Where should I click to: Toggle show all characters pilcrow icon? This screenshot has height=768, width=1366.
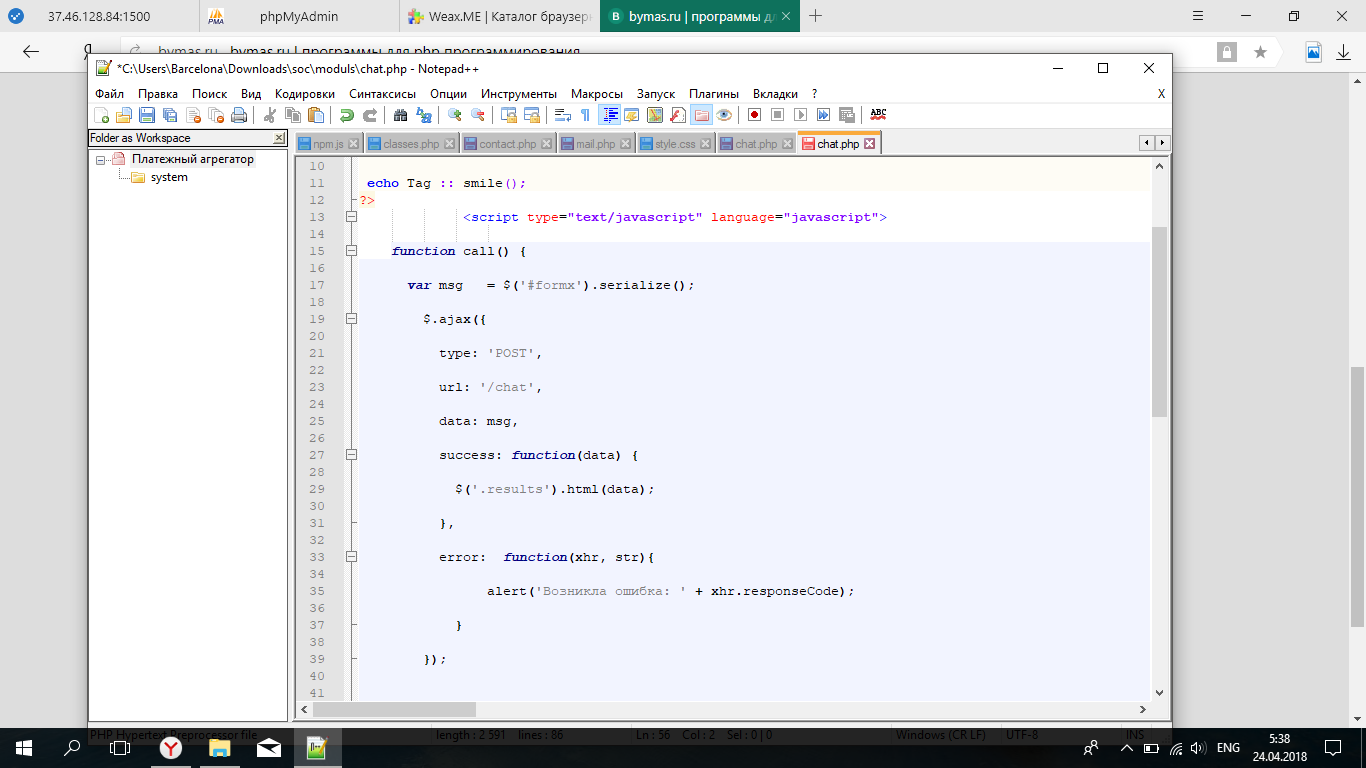point(585,115)
